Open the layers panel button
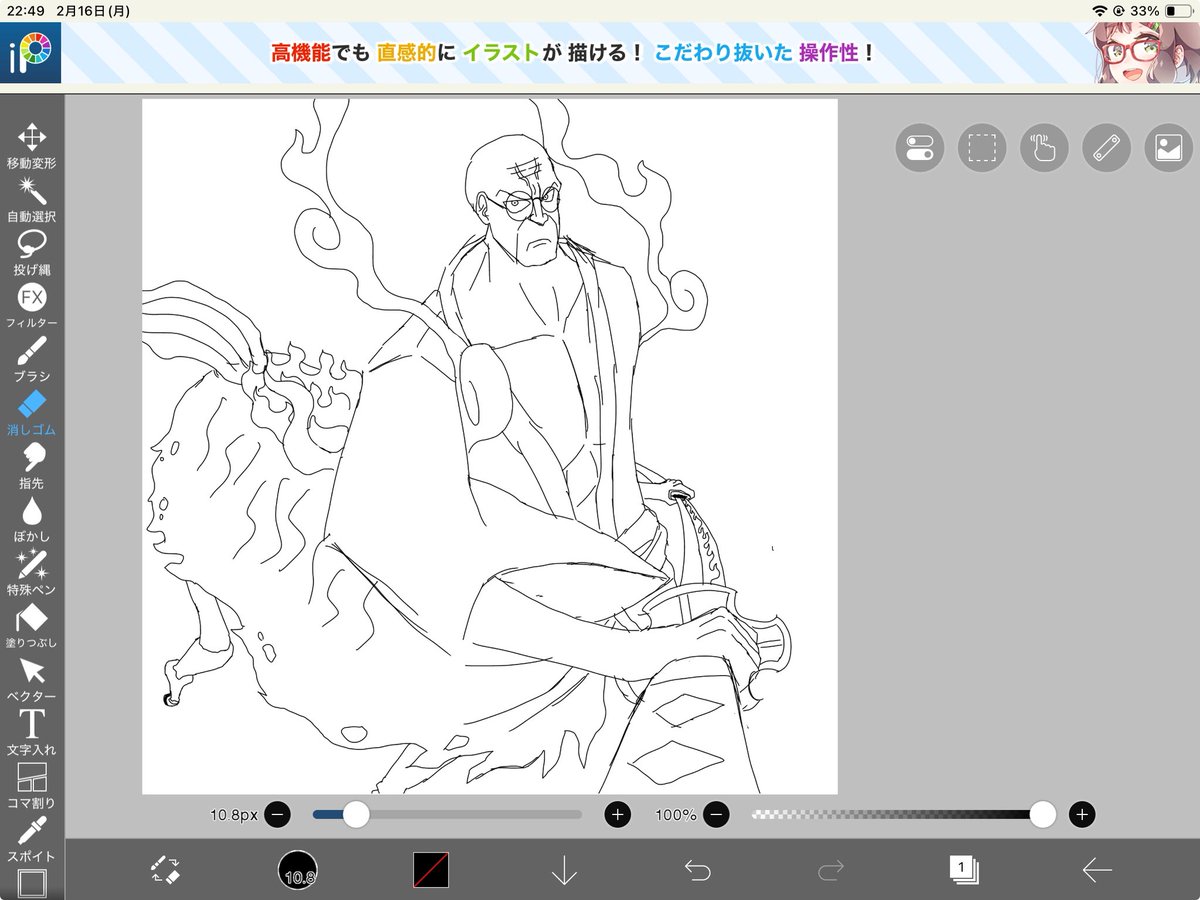The image size is (1200, 900). pyautogui.click(x=964, y=870)
